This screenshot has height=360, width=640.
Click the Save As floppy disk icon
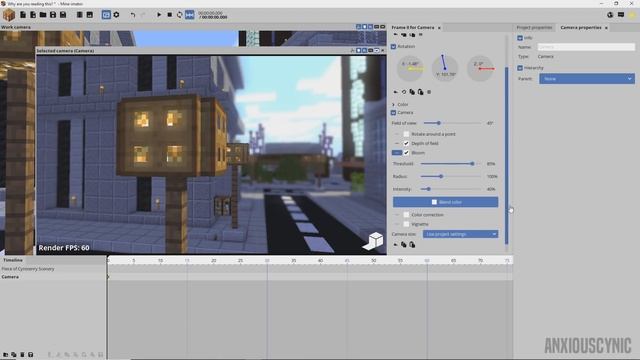(x=63, y=15)
